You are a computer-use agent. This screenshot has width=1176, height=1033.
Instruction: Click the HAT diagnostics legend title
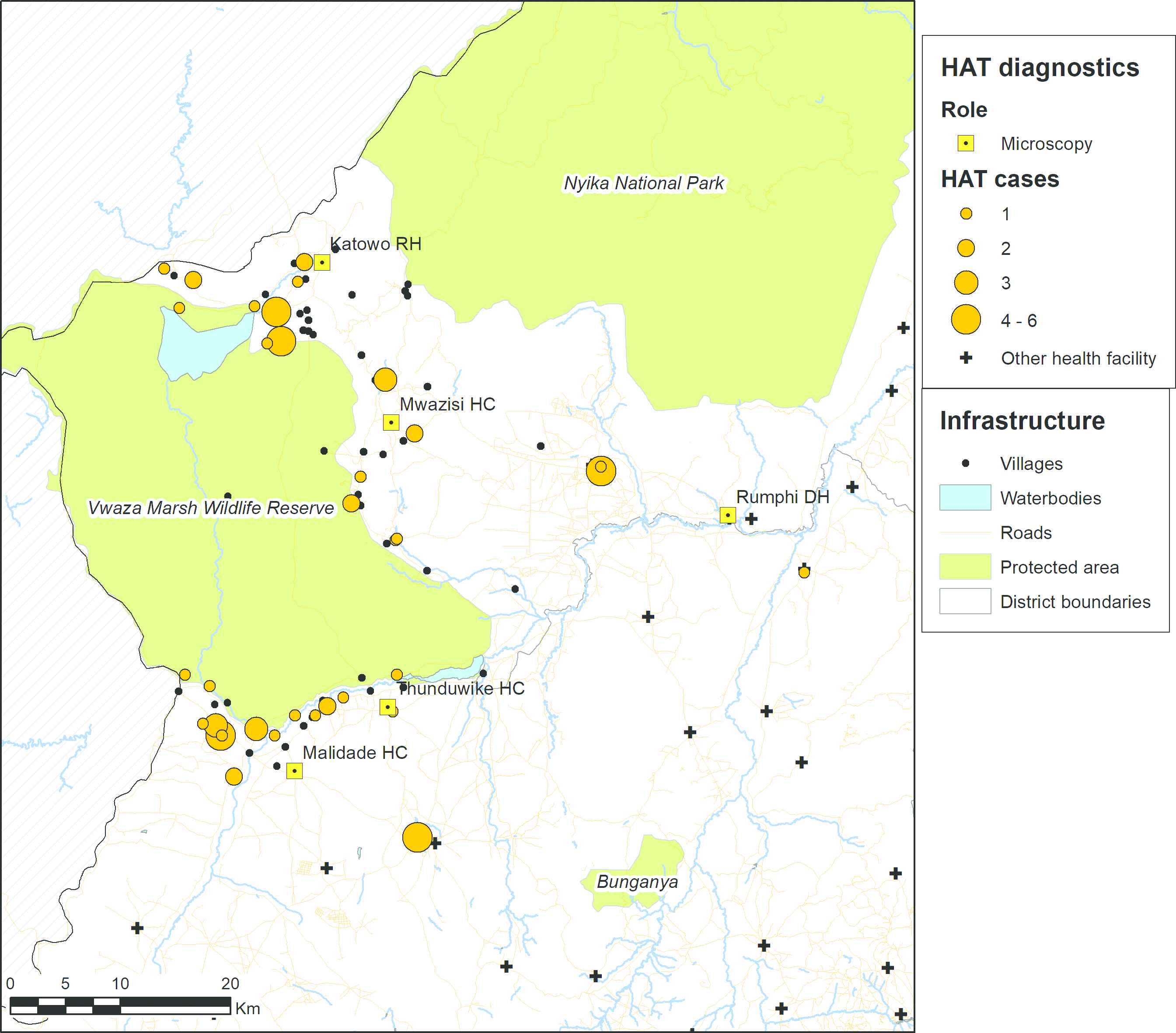(x=1040, y=68)
